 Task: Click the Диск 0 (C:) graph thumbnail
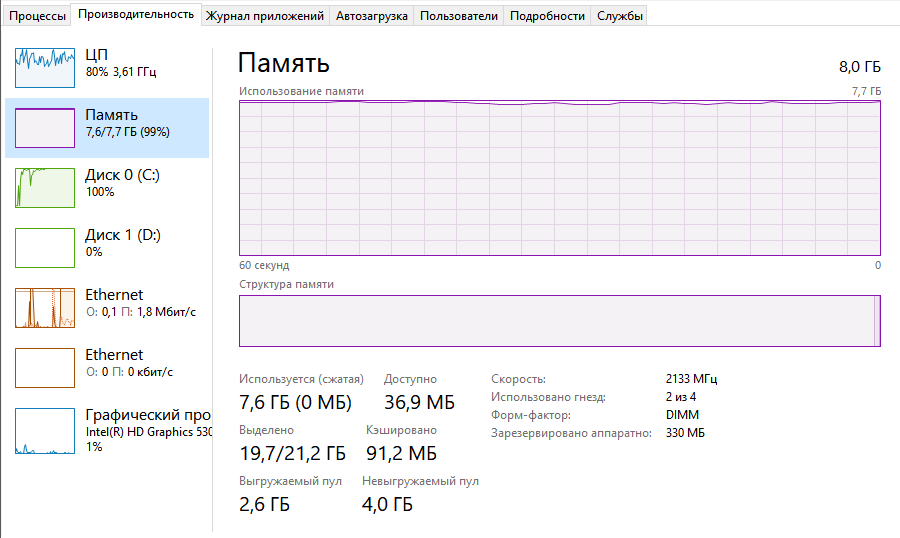[x=45, y=188]
